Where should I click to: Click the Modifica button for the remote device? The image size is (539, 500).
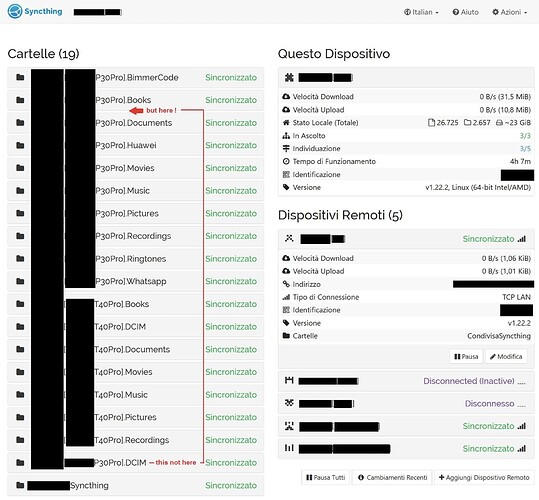coord(506,356)
